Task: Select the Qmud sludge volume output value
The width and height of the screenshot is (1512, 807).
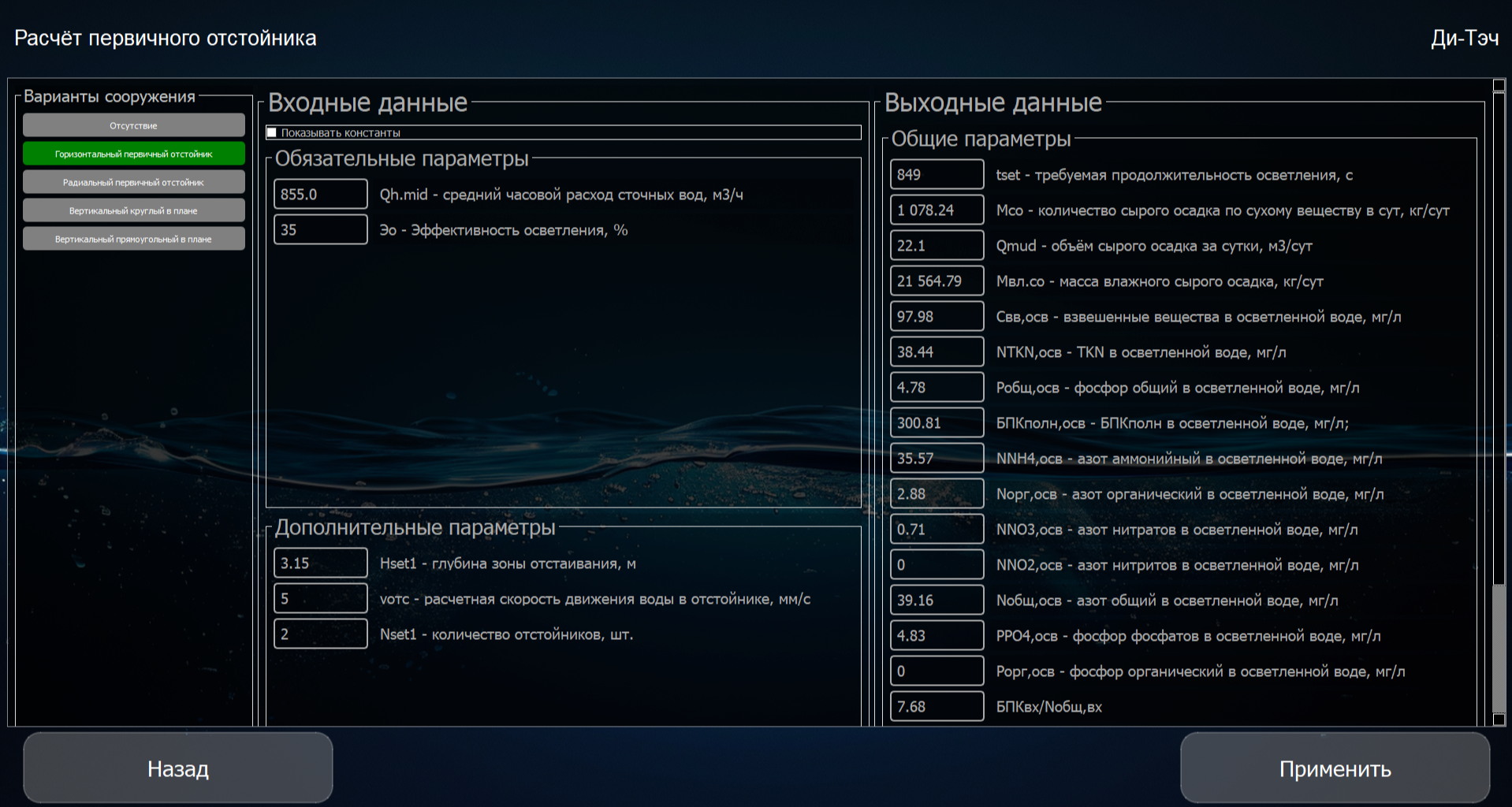Action: click(937, 246)
